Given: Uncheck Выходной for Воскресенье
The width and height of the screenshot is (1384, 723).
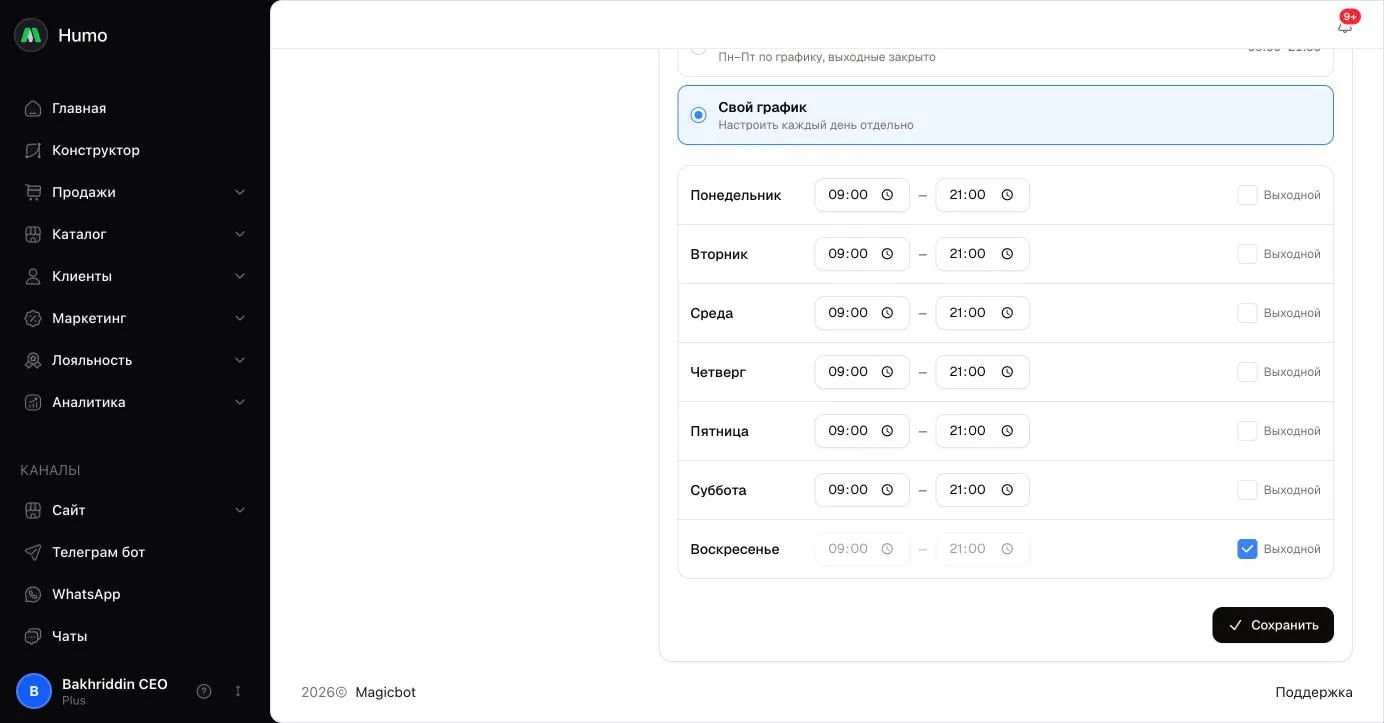Looking at the screenshot, I should tap(1247, 549).
